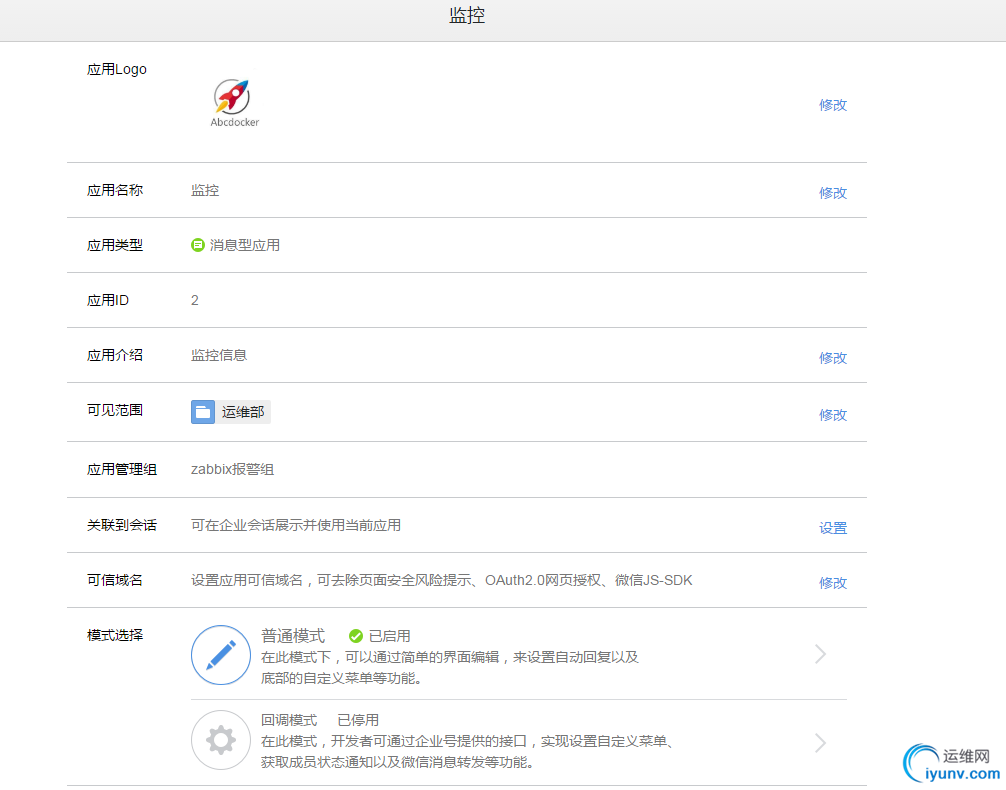
Task: Click the blue folder icon beside 运维部
Action: pos(201,411)
